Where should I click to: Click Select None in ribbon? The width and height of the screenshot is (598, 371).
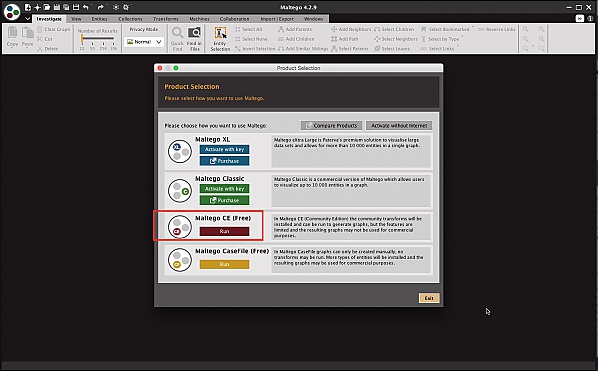click(x=251, y=39)
